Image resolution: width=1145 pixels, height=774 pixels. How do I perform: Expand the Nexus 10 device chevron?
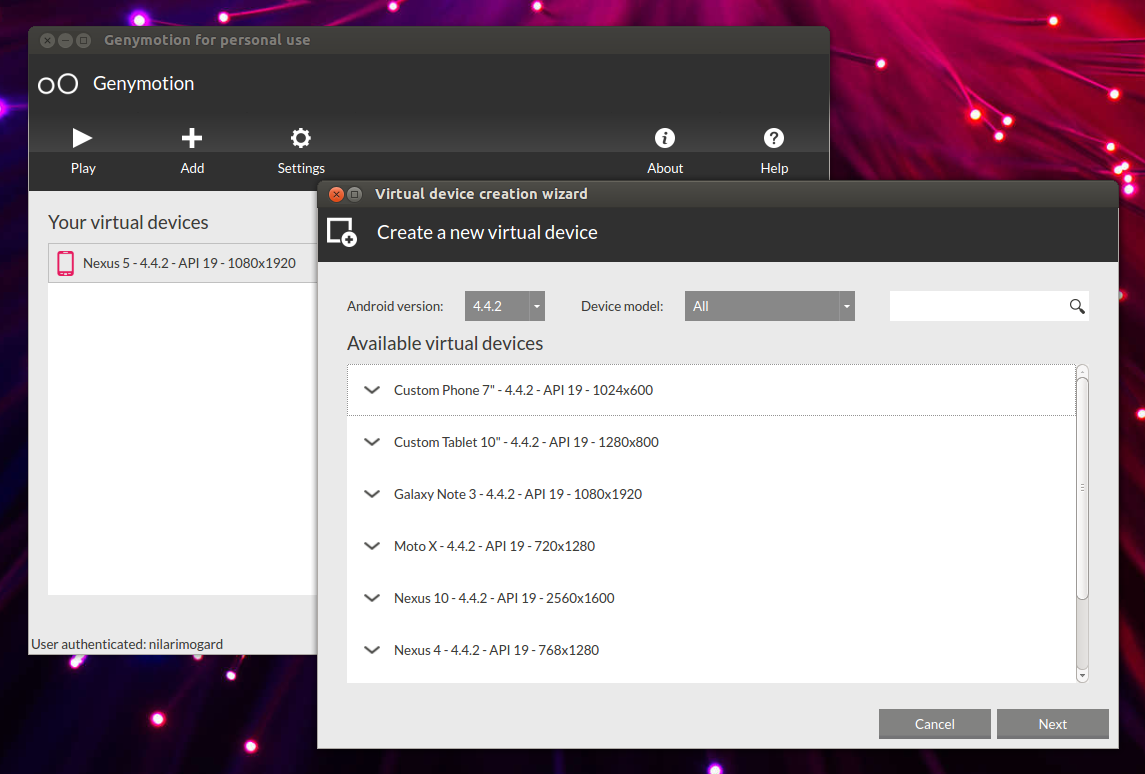pyautogui.click(x=372, y=598)
